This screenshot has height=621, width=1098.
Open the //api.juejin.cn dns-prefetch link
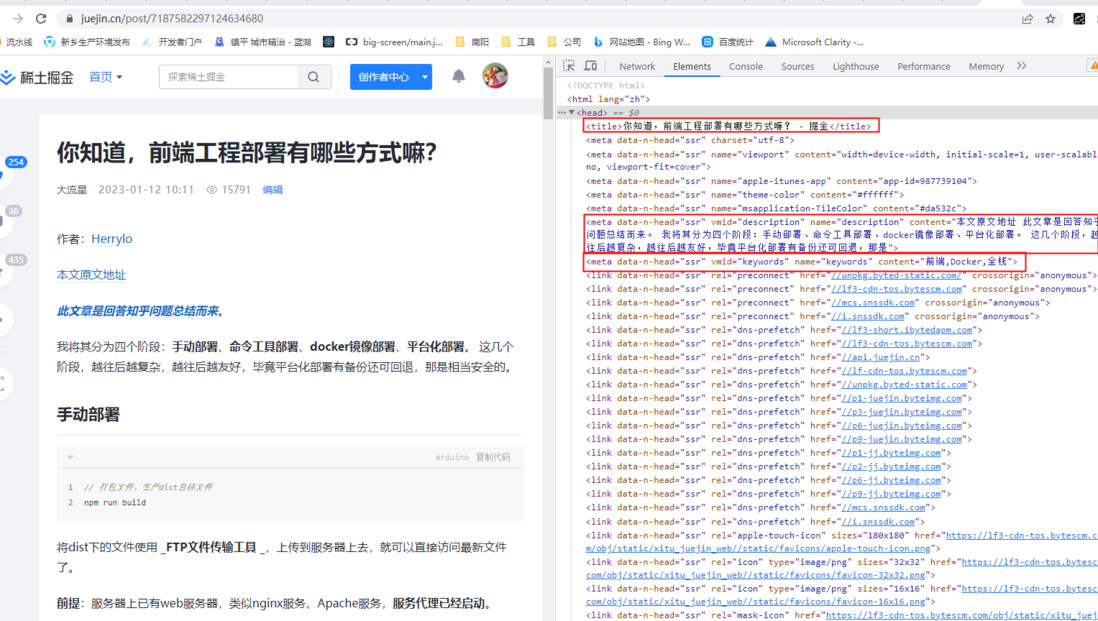[x=883, y=357]
